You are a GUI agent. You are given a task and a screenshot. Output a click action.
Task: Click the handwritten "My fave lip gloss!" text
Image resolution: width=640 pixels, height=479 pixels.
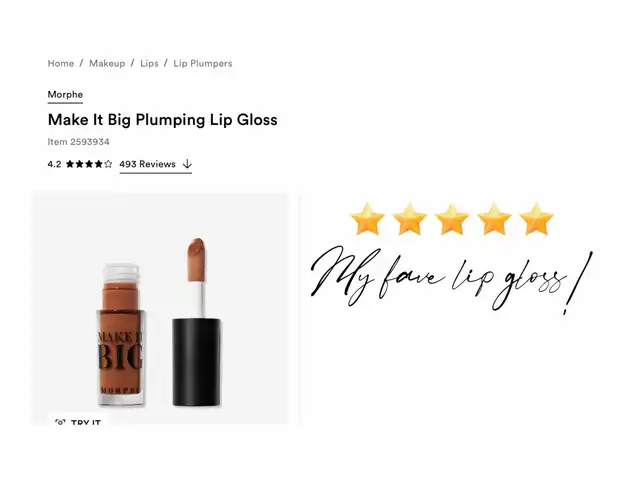point(450,275)
